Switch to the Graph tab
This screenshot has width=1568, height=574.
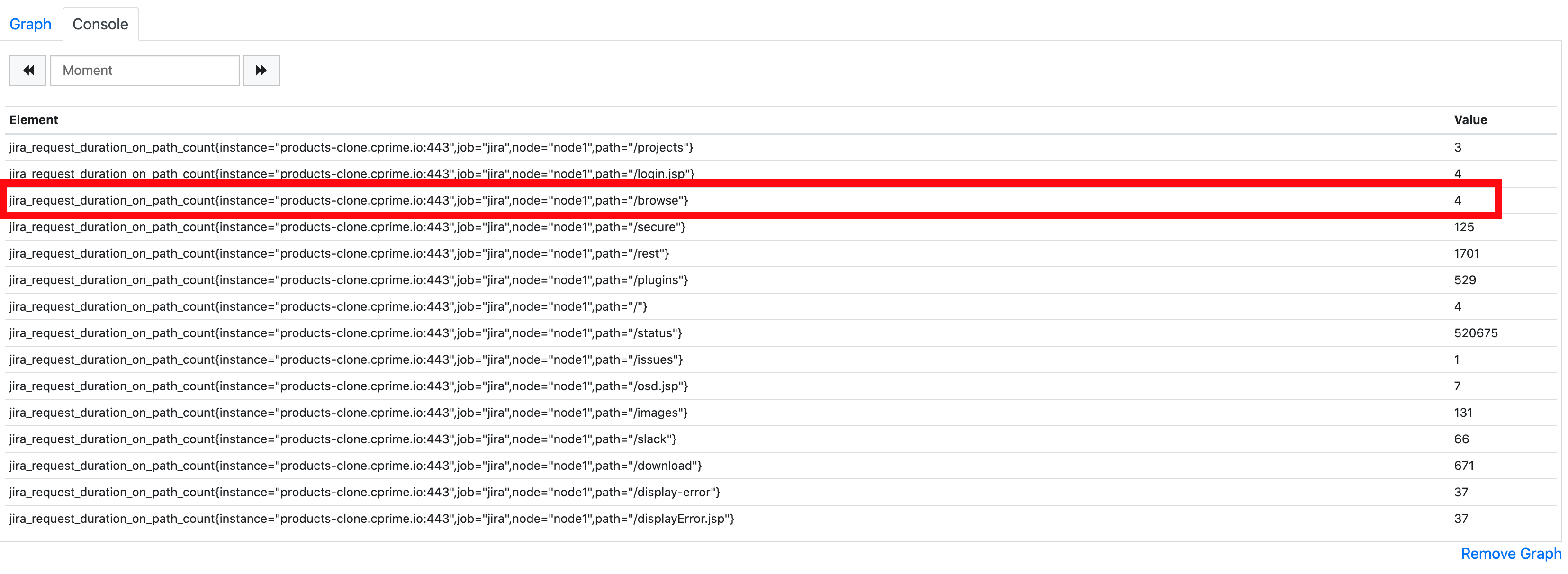tap(30, 24)
